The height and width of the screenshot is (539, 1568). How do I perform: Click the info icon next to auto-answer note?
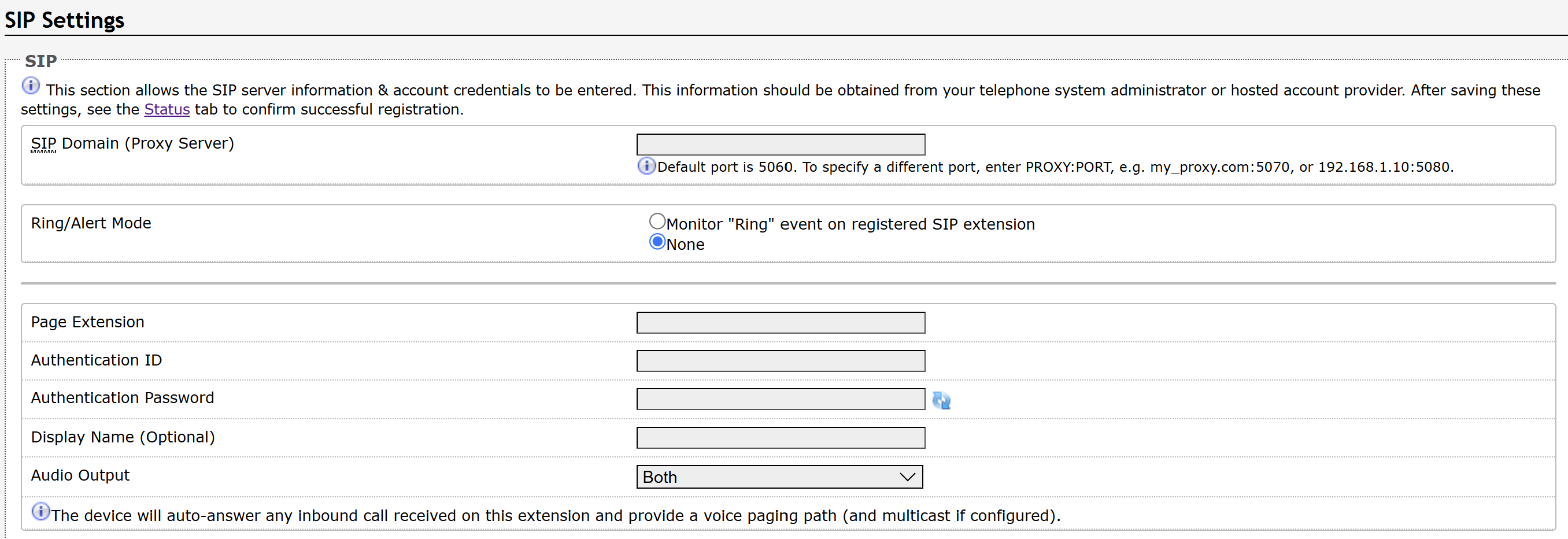click(x=41, y=512)
